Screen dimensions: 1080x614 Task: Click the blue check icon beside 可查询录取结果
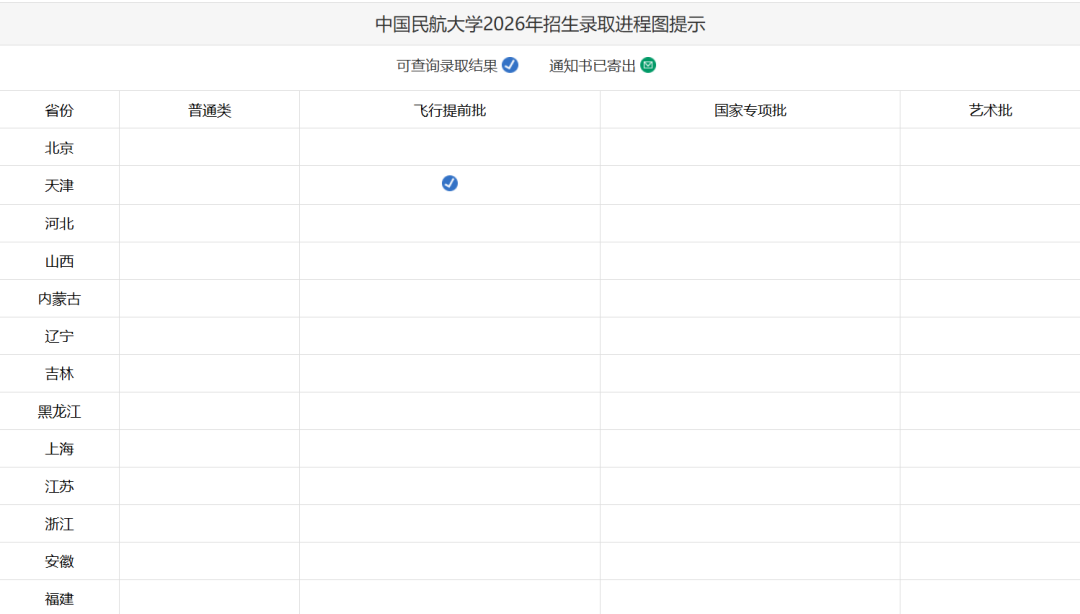(x=510, y=65)
